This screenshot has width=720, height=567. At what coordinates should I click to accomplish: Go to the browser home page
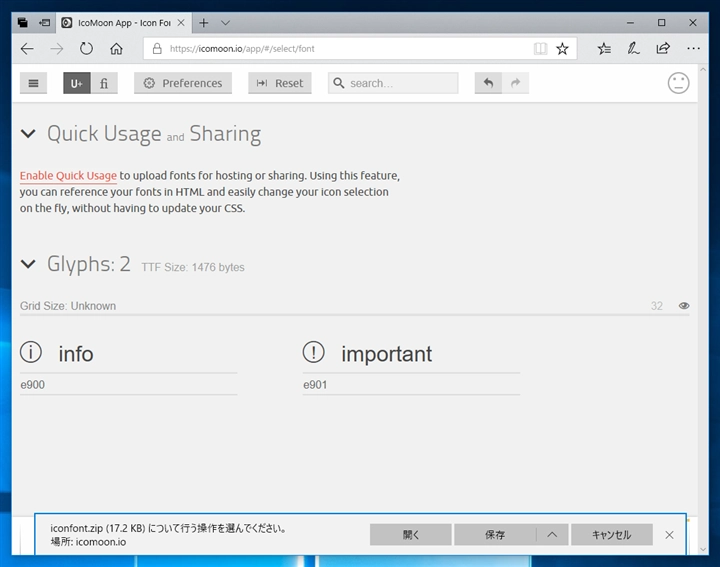click(x=116, y=49)
